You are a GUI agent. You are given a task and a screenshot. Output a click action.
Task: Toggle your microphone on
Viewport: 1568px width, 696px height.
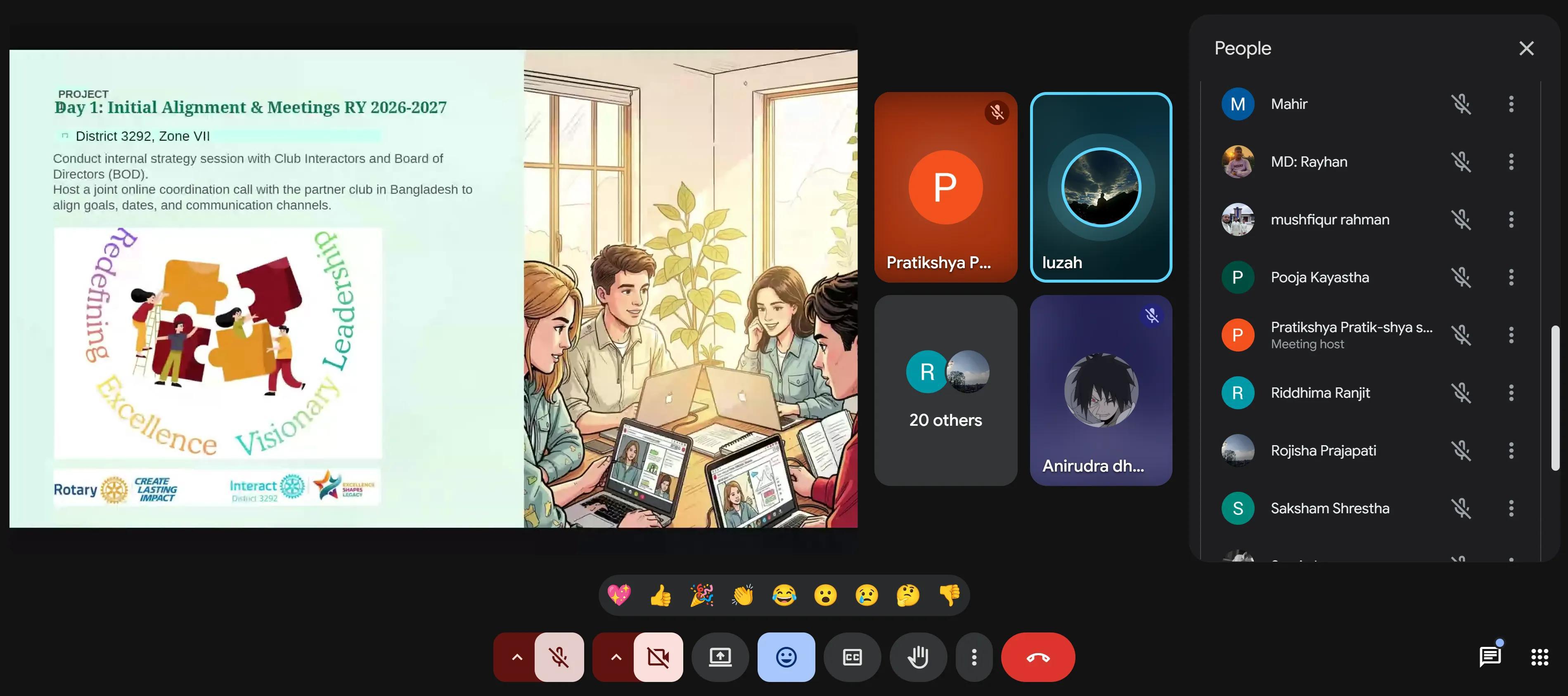(x=559, y=657)
